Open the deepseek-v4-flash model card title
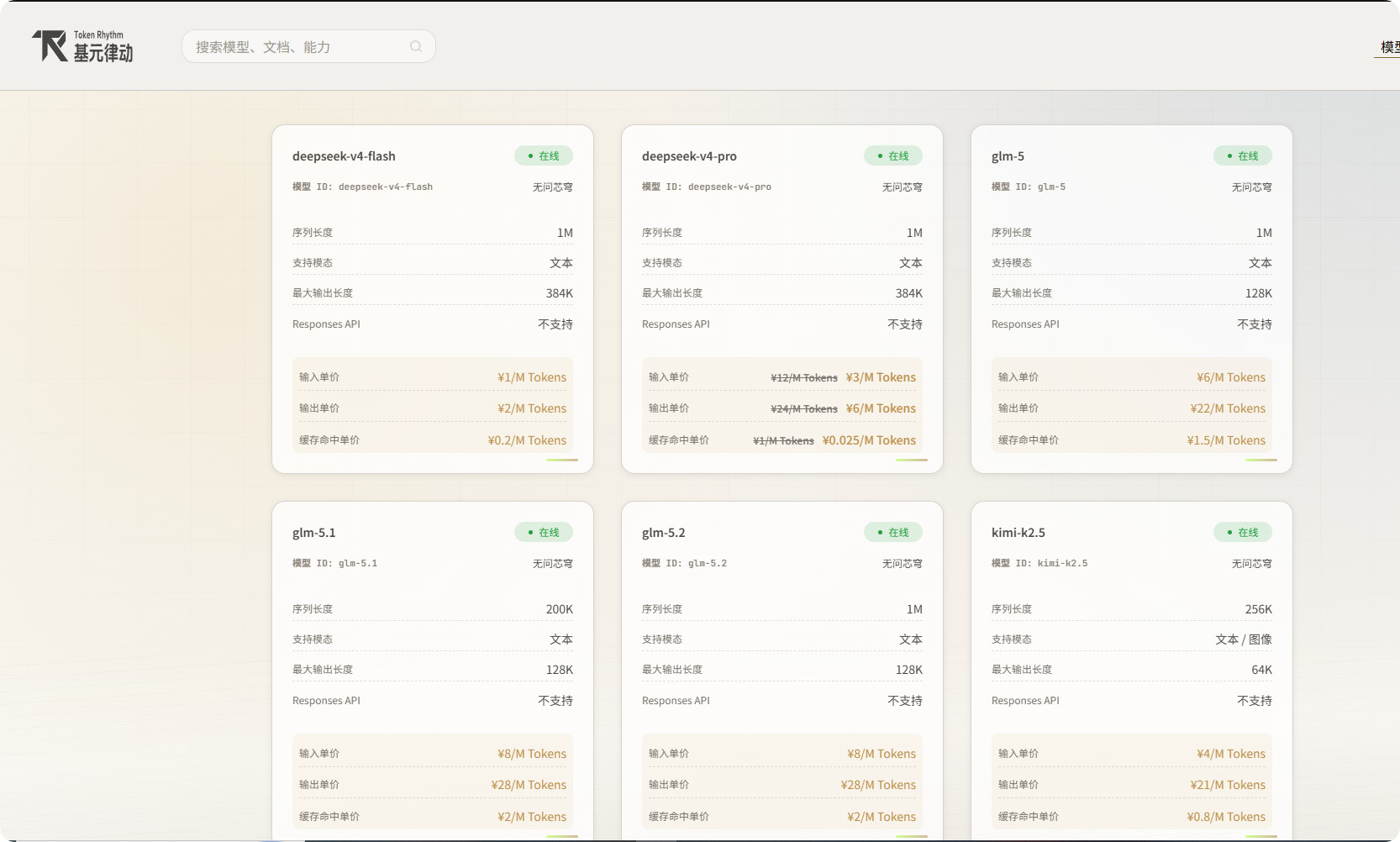Image resolution: width=1400 pixels, height=842 pixels. tap(344, 156)
